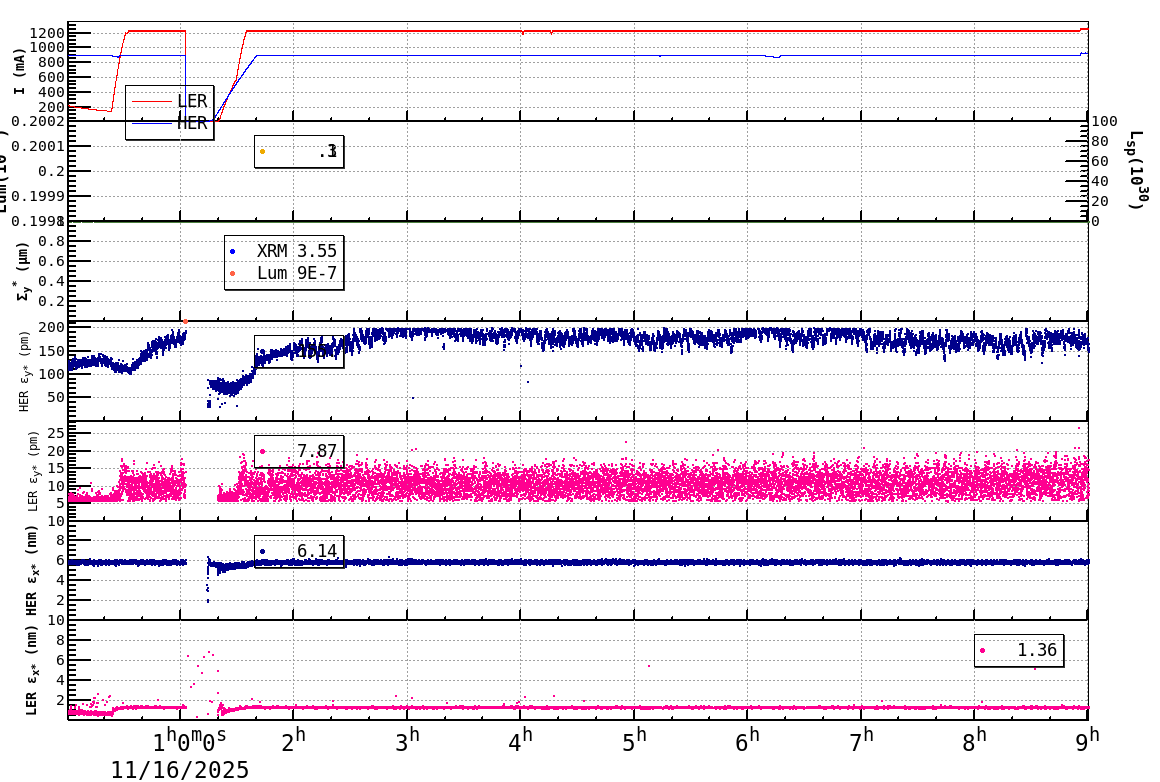Image resolution: width=1160 pixels, height=782 pixels.
Task: Click the '100' tick on right Lsp axis
Action: coord(1105,121)
